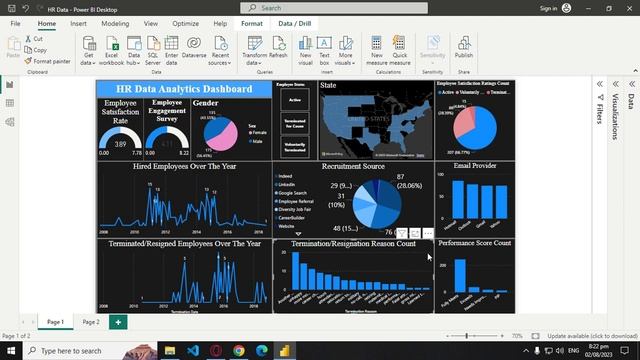Open Google Chrome from taskbar
This screenshot has width=640, height=360.
[239, 351]
